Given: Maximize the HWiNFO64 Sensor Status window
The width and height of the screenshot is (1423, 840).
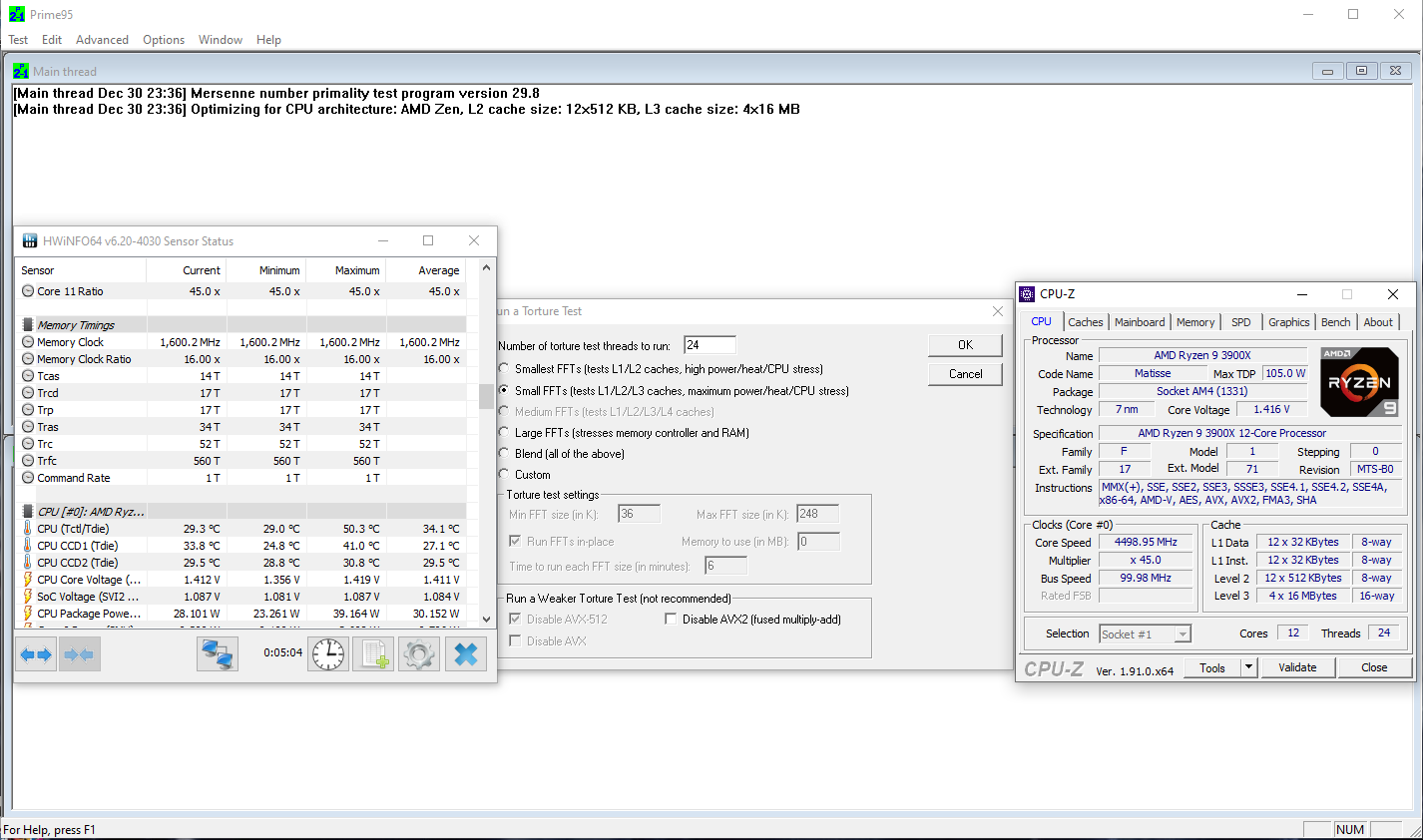Looking at the screenshot, I should click(428, 240).
